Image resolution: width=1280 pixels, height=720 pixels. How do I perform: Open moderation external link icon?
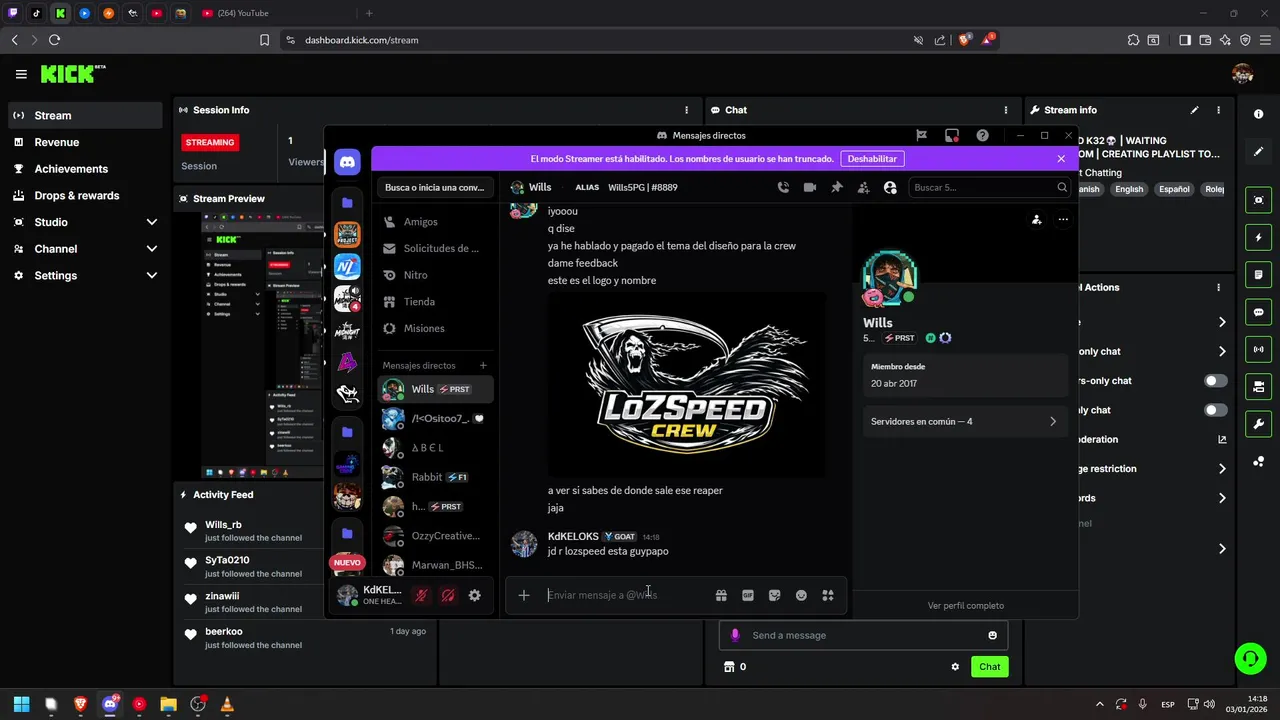tap(1222, 439)
